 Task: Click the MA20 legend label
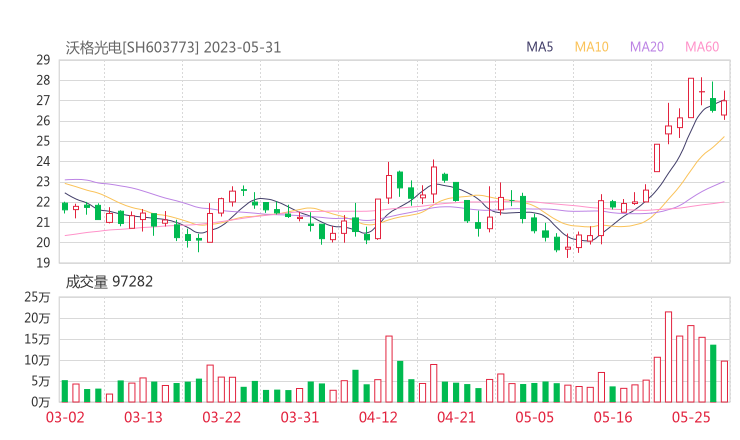click(647, 47)
